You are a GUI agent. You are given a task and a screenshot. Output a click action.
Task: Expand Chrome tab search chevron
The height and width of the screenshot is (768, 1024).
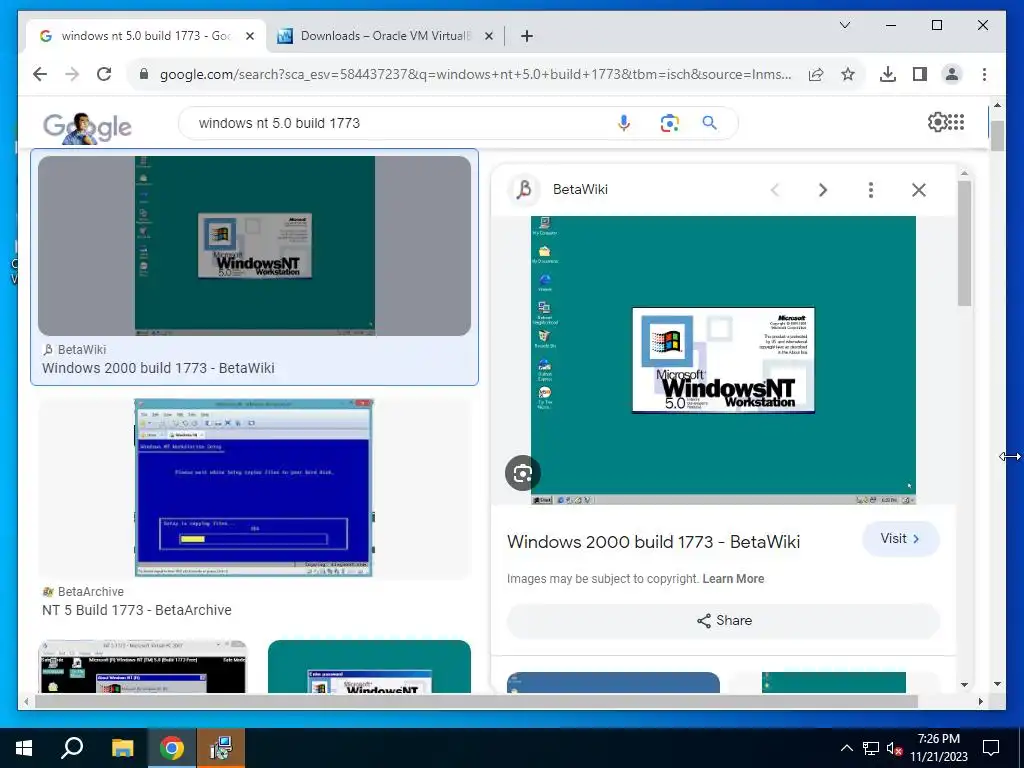click(845, 25)
